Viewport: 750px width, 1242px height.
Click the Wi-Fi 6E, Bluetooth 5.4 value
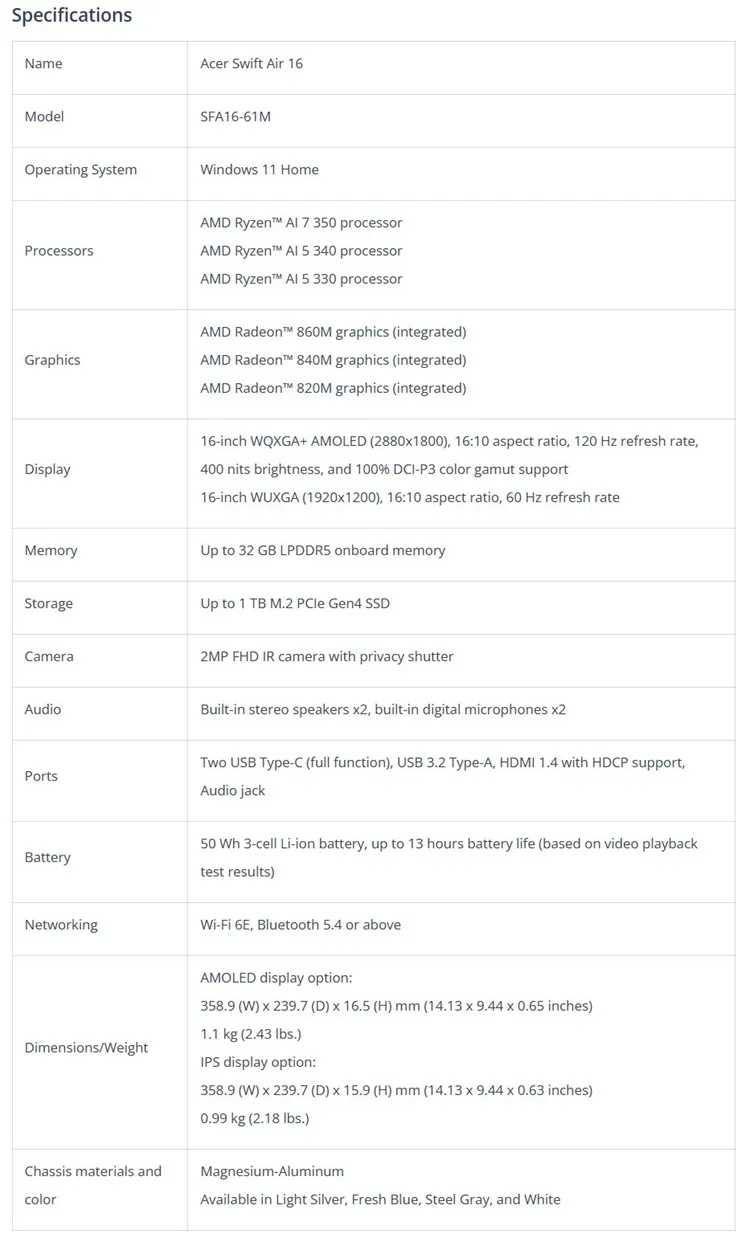pos(300,924)
